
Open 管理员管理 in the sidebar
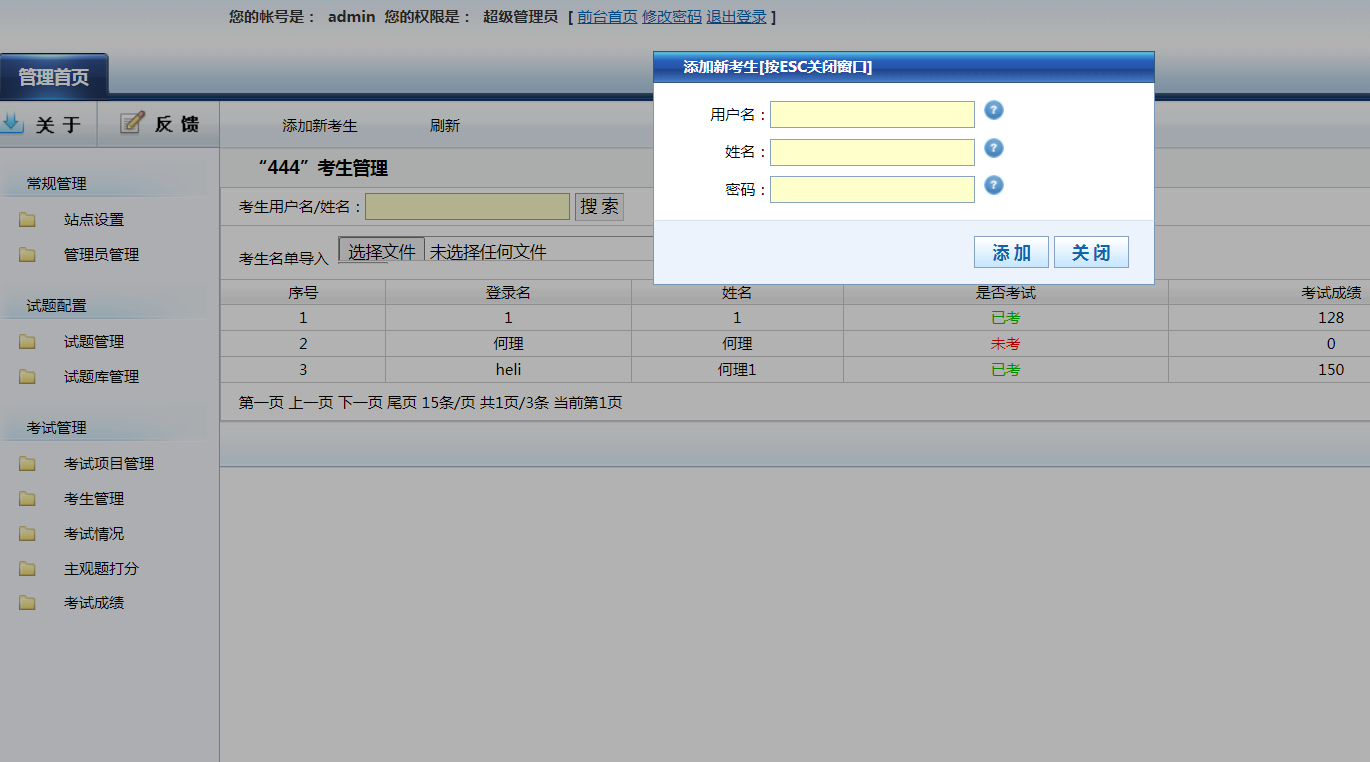(101, 255)
